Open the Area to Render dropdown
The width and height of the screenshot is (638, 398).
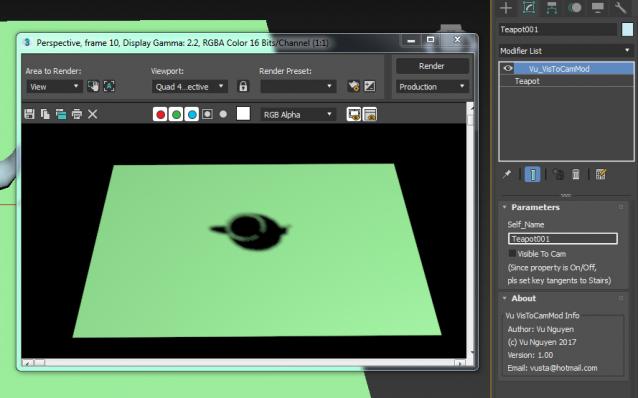pos(54,87)
